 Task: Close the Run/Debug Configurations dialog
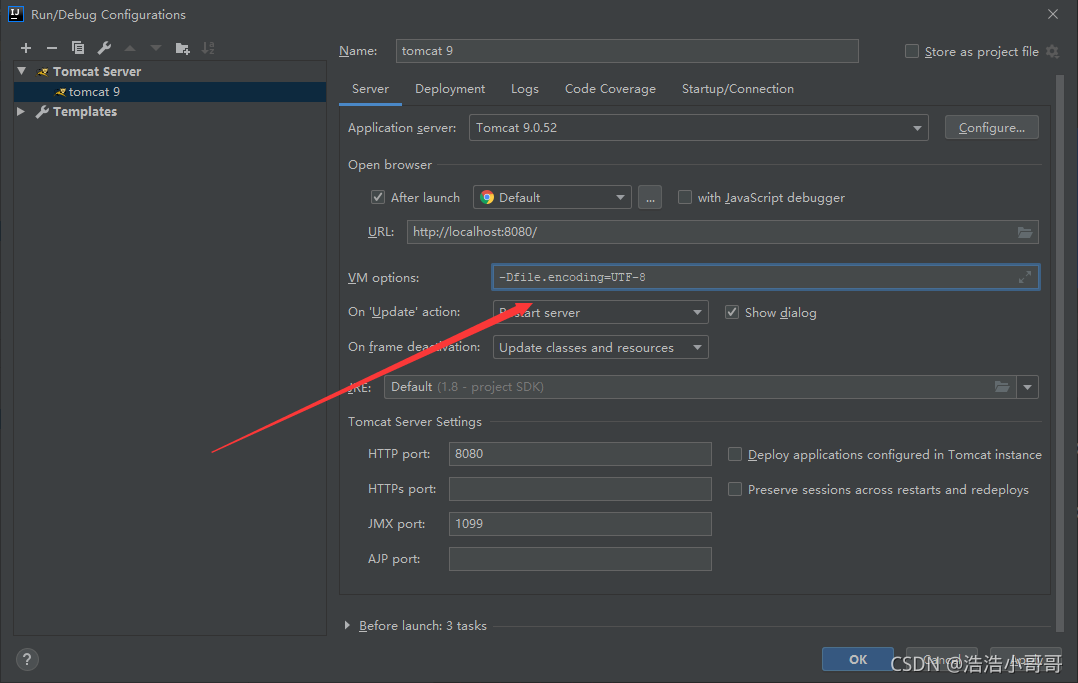[x=1053, y=14]
